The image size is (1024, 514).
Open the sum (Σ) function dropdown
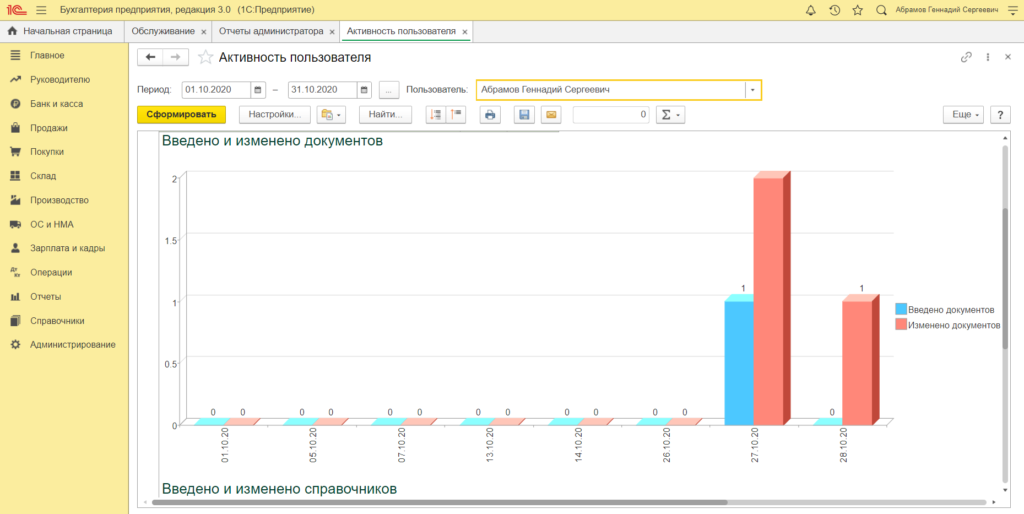670,115
